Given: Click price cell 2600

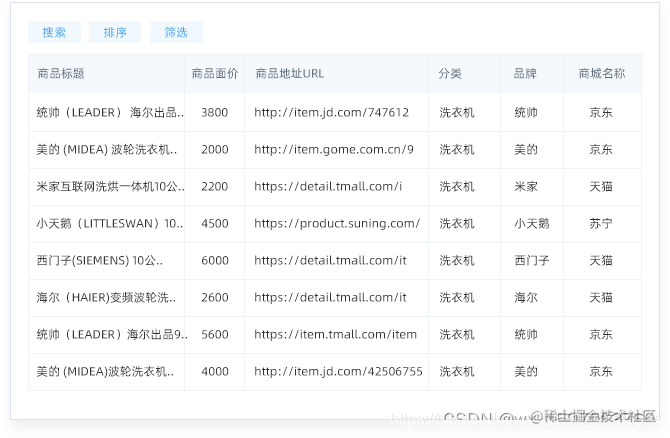Looking at the screenshot, I should pos(215,297).
